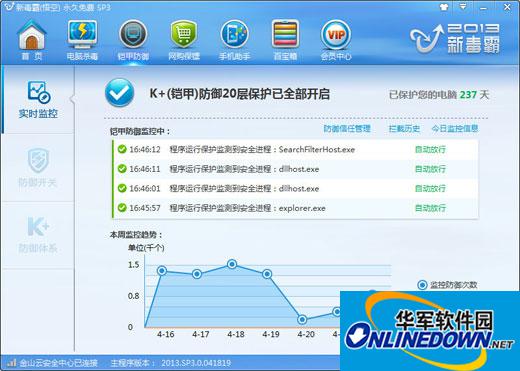Viewport: 520px width, 371px height.
Task: Select the 16:46:01 dllhost.exe log entry
Action: [x=244, y=189]
